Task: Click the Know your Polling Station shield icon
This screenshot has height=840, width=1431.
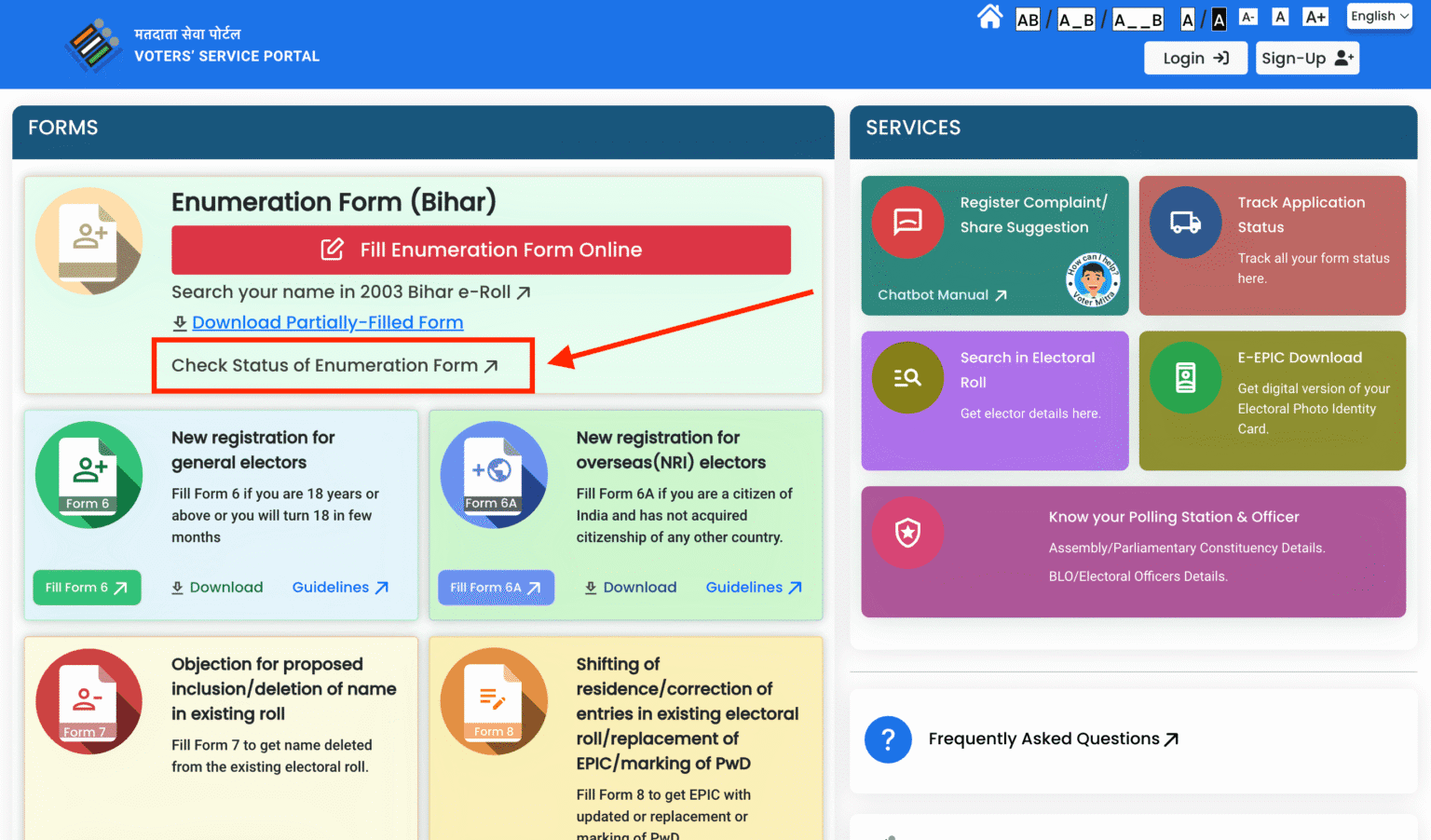Action: (x=906, y=533)
